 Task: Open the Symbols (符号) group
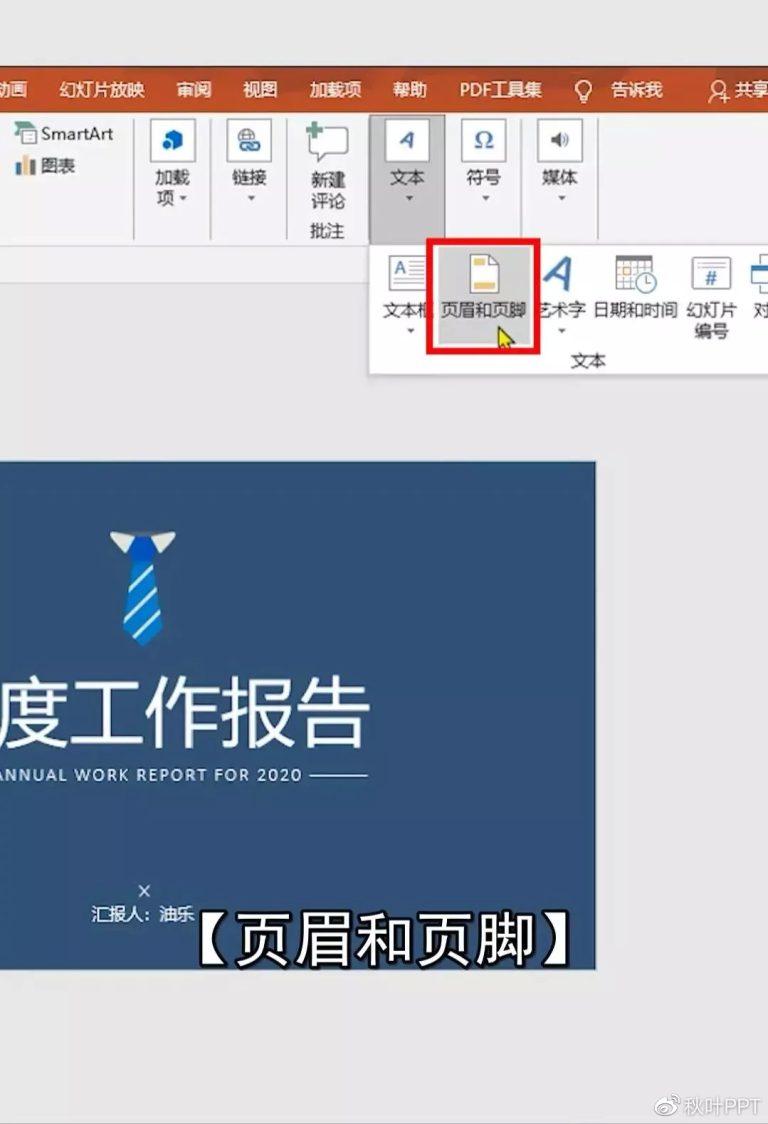click(484, 161)
